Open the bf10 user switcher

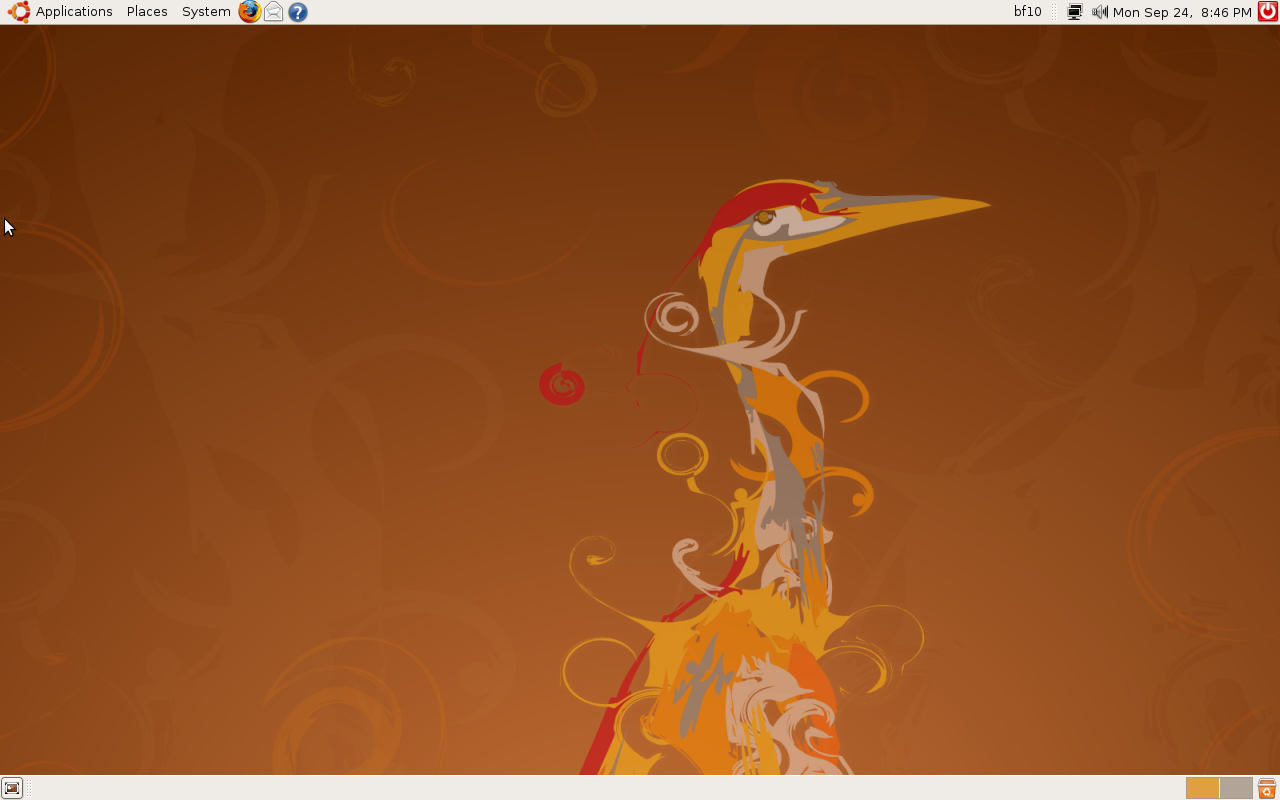1027,12
